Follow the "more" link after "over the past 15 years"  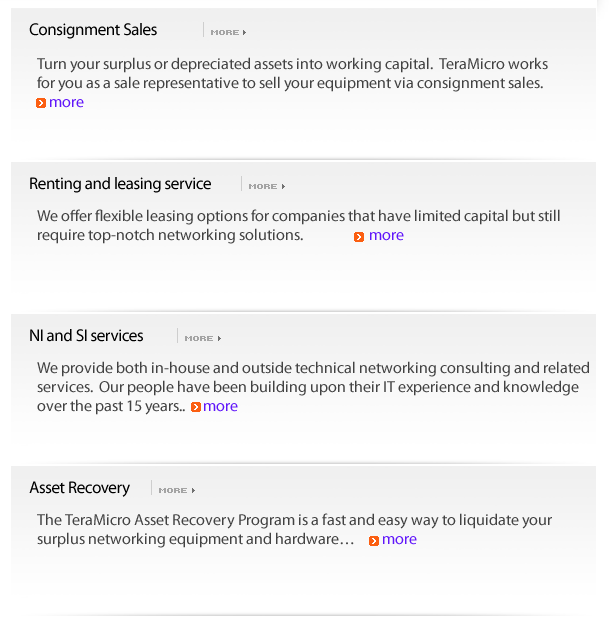(x=220, y=406)
